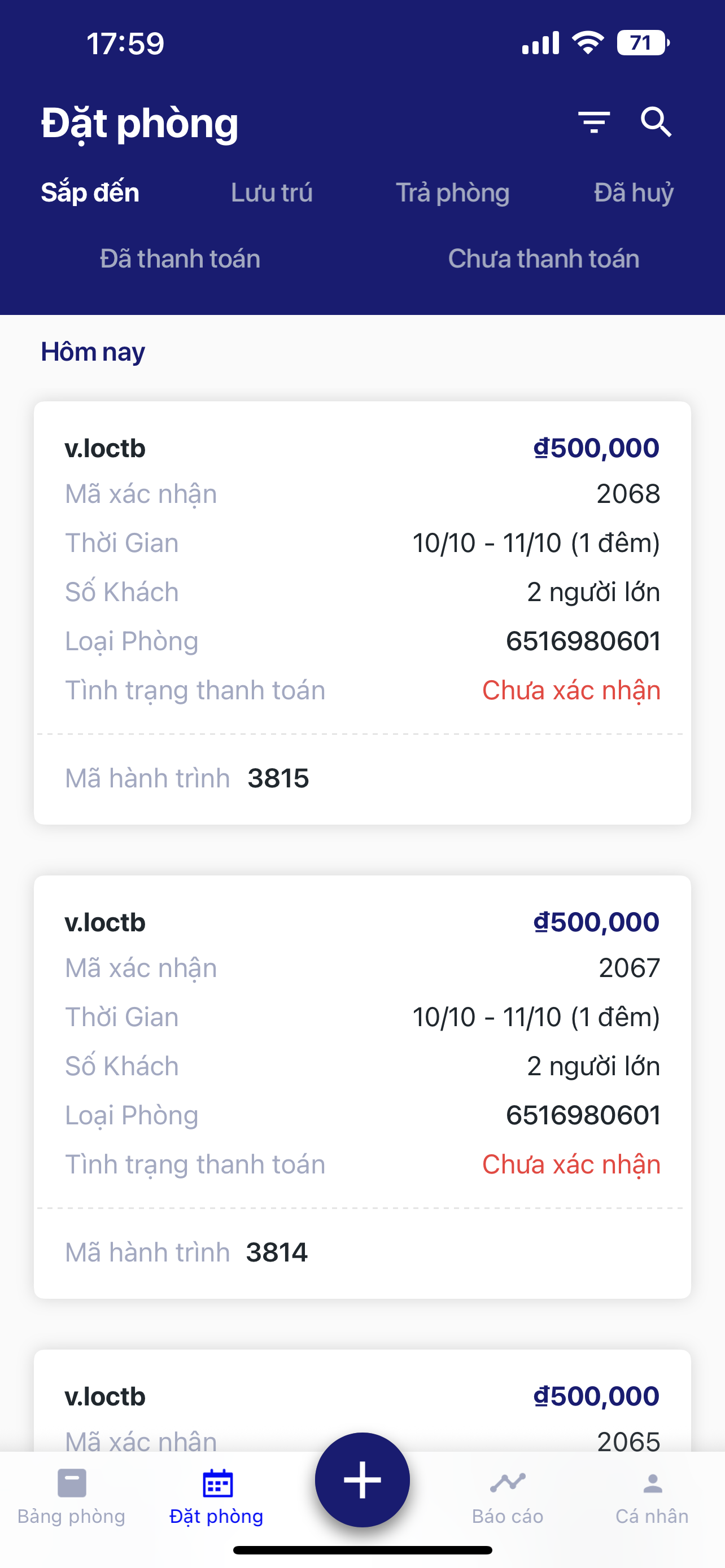Go to Cá nhân profile icon
Image resolution: width=725 pixels, height=1568 pixels.
pos(653,1483)
